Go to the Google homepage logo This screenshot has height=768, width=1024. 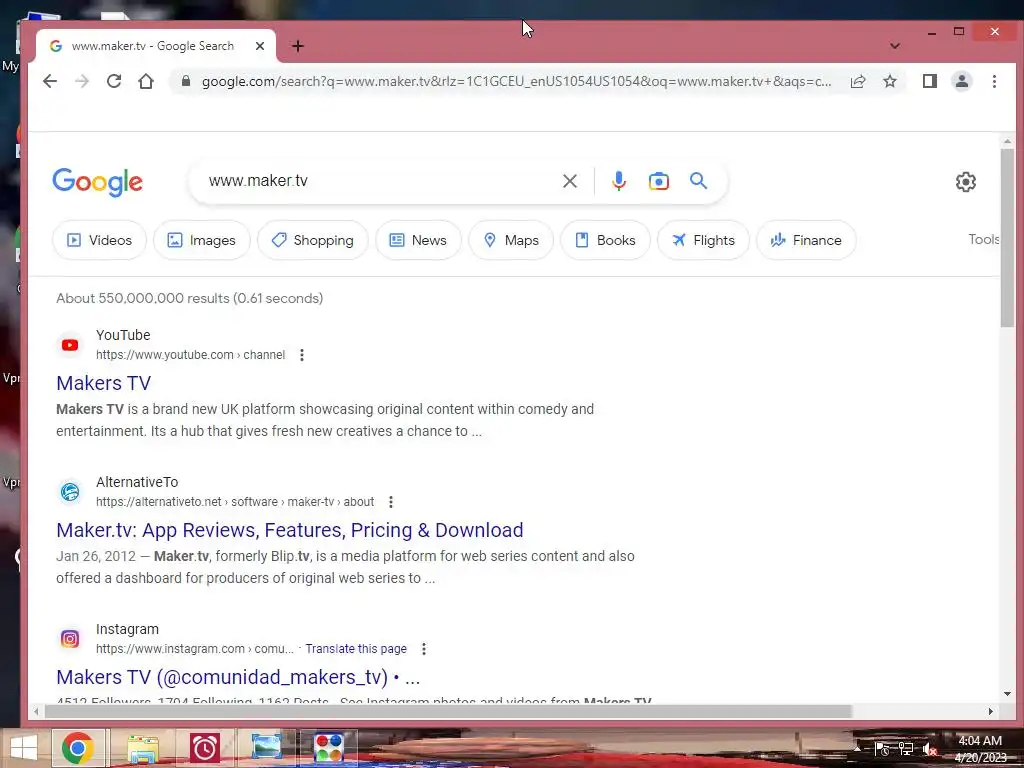click(97, 182)
